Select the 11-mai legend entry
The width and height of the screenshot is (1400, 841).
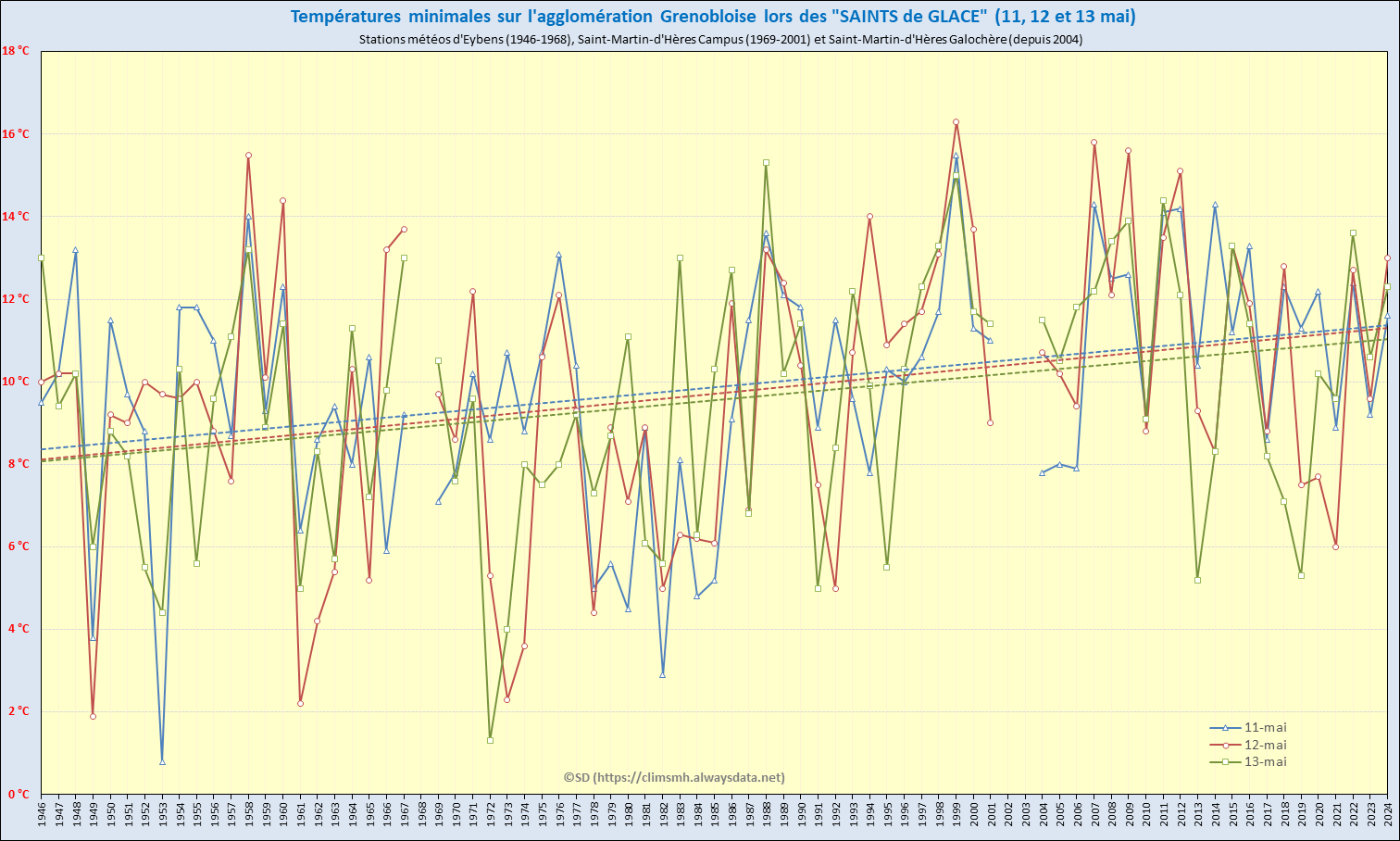click(x=1248, y=728)
